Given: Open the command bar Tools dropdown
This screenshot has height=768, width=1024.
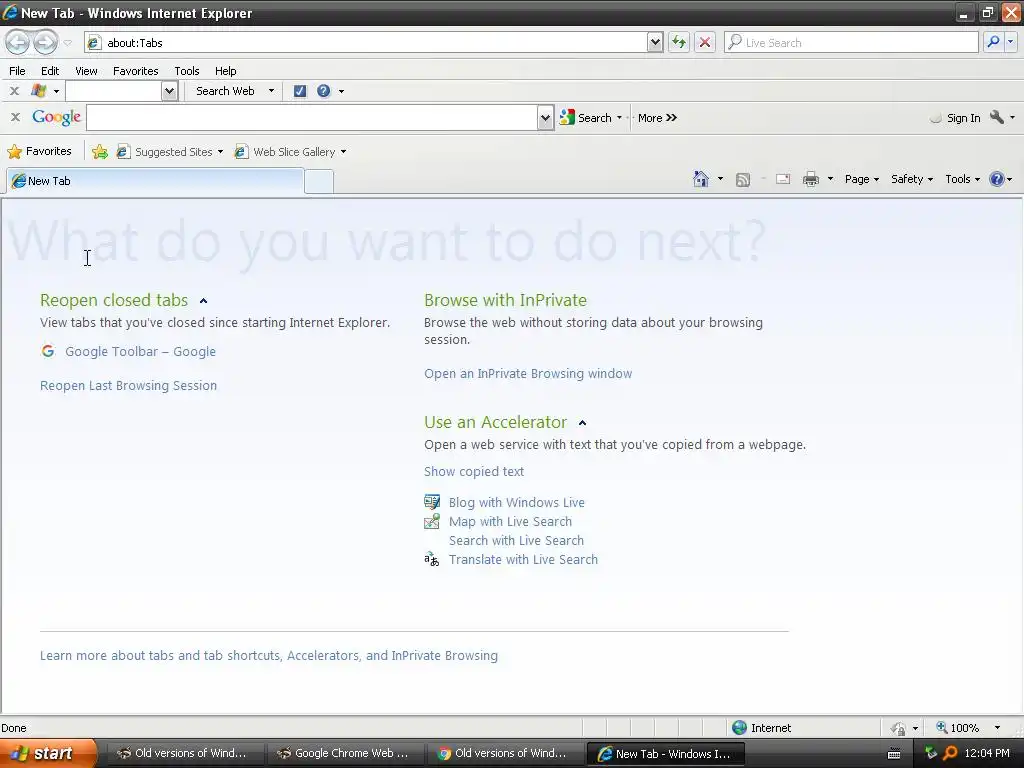Looking at the screenshot, I should 963,179.
